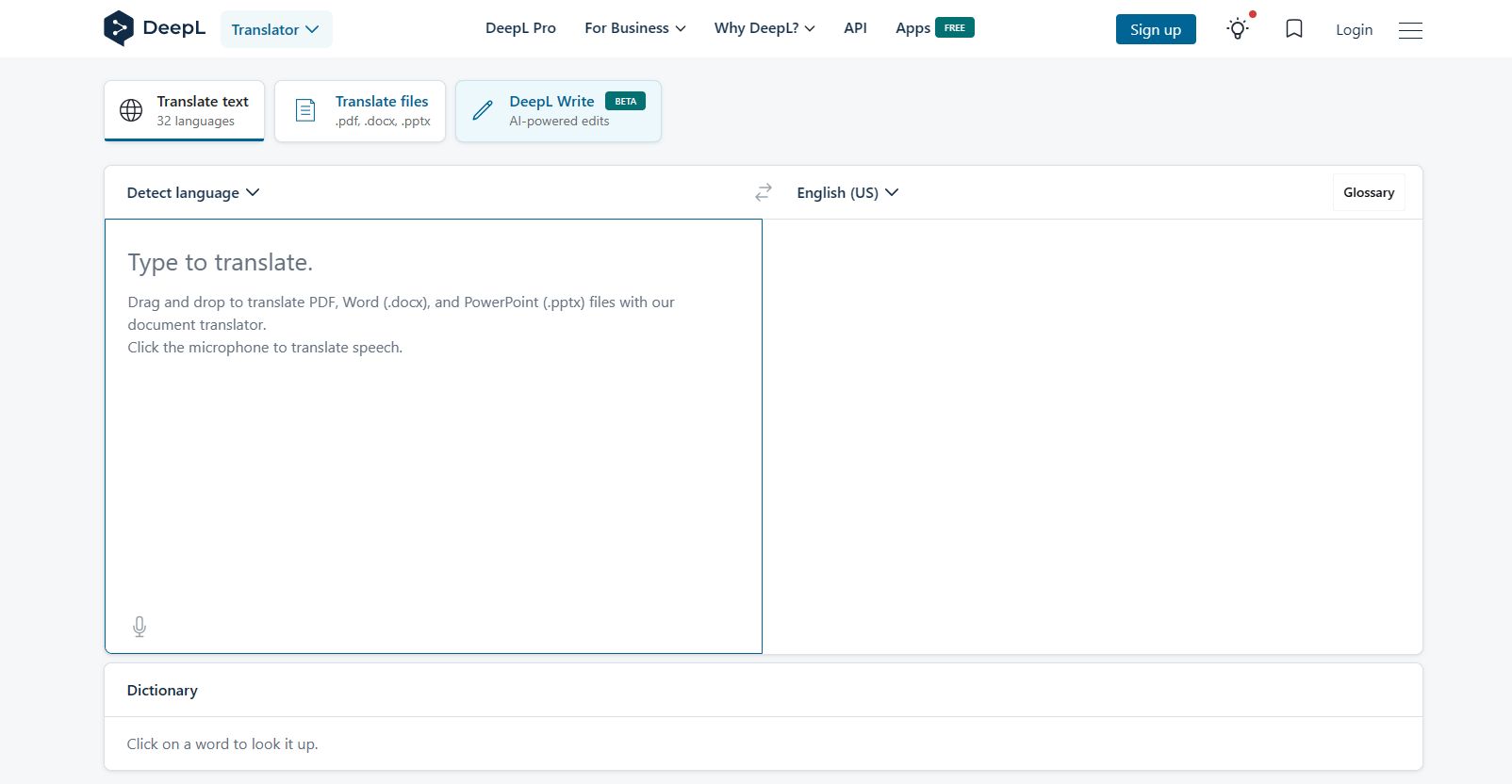1512x784 pixels.
Task: Click the DeepL logo icon
Action: 119,28
